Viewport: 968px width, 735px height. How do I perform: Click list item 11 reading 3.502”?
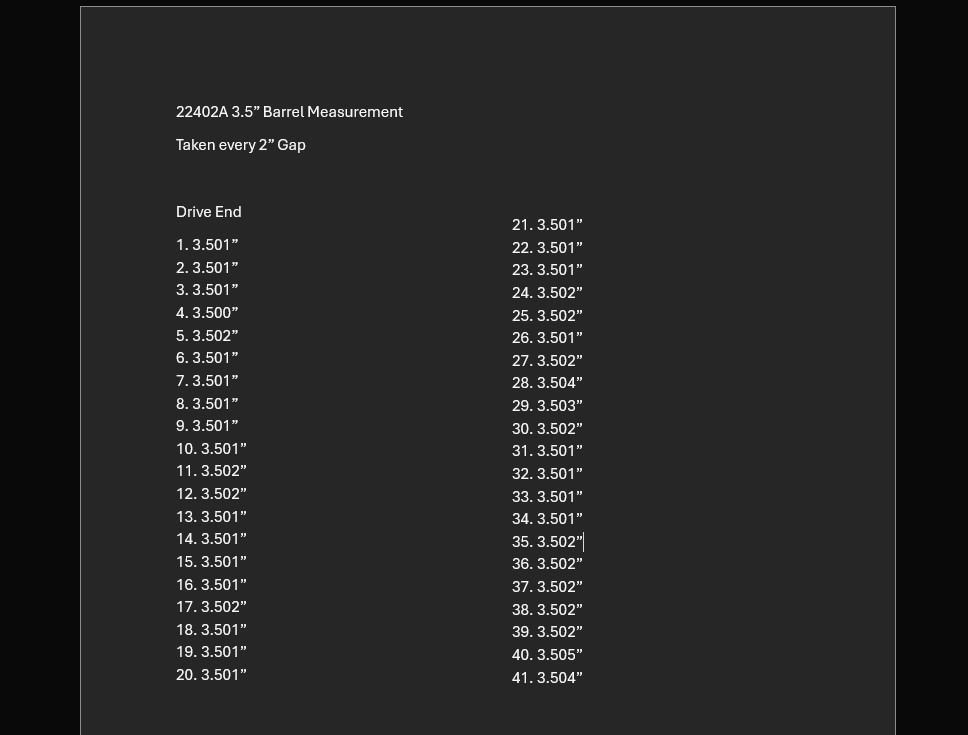[x=211, y=471]
